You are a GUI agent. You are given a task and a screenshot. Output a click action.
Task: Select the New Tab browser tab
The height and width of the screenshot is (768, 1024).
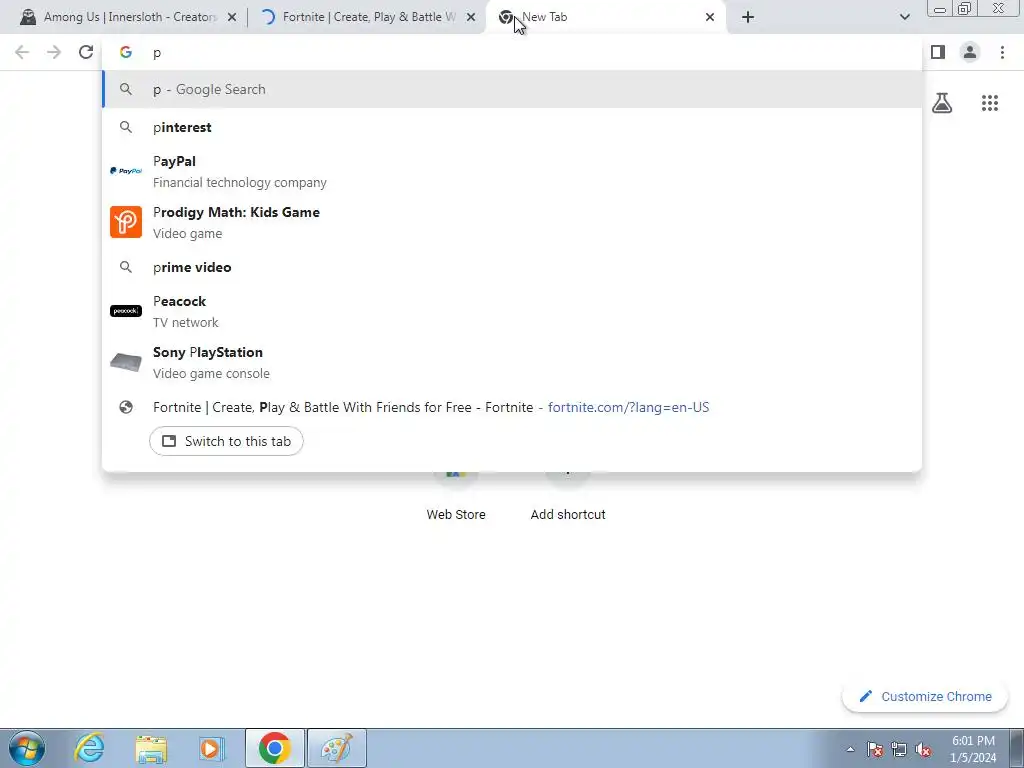(x=606, y=17)
